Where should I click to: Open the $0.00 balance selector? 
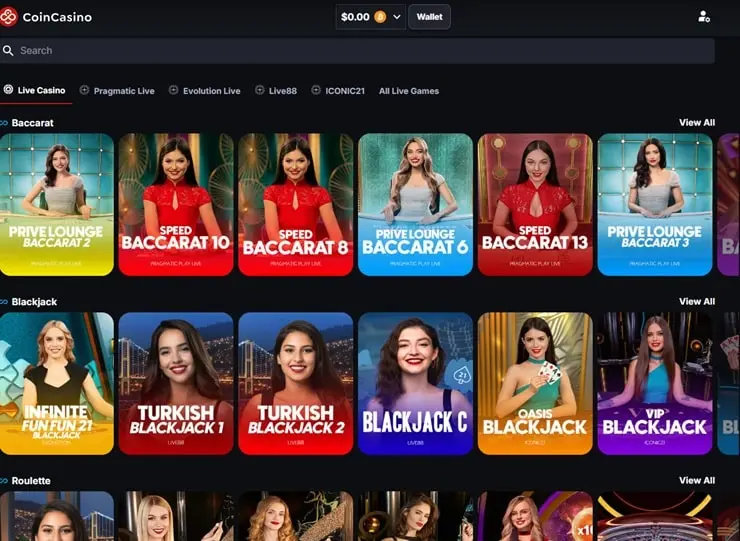370,17
